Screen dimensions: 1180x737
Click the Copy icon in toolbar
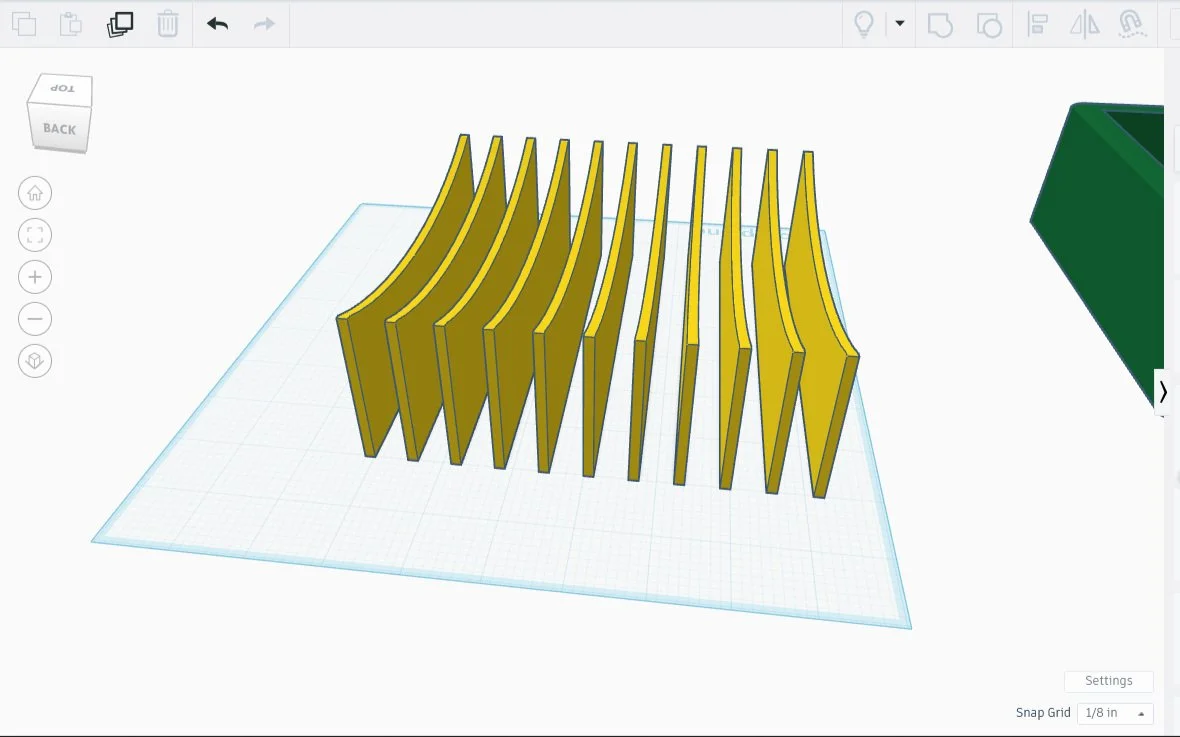pos(24,24)
